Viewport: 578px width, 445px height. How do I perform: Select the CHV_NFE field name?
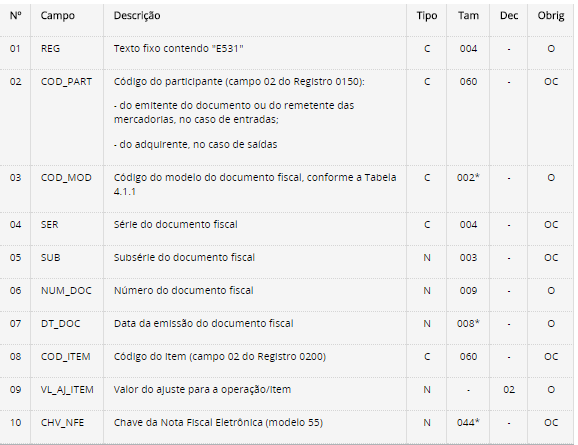pyautogui.click(x=62, y=423)
